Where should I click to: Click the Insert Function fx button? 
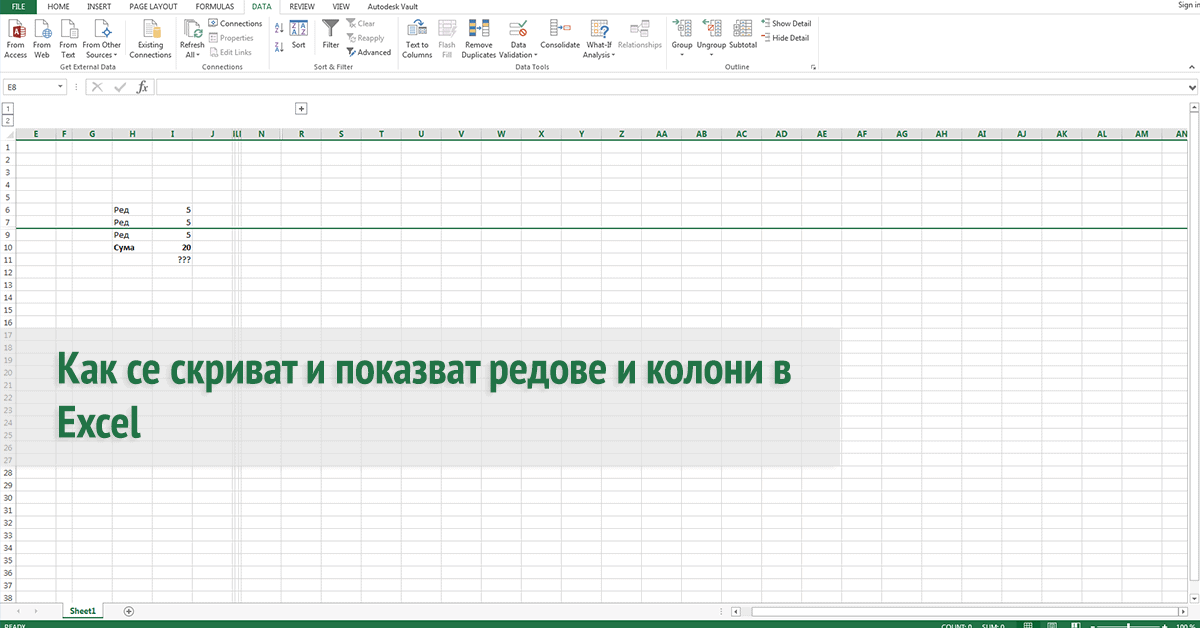coord(142,87)
